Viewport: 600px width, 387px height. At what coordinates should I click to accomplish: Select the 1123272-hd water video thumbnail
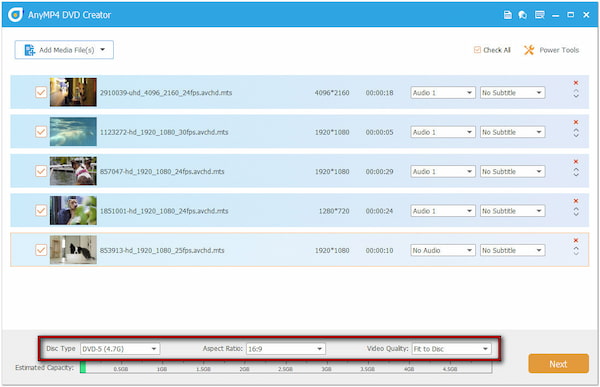coord(73,132)
